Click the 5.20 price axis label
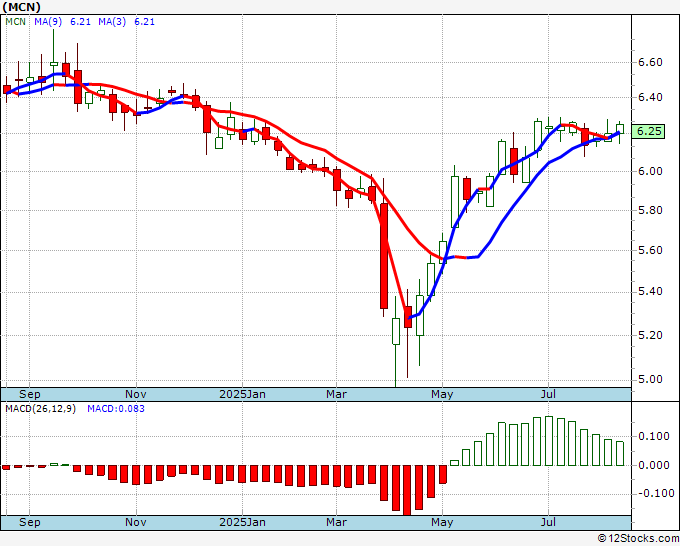 click(650, 335)
